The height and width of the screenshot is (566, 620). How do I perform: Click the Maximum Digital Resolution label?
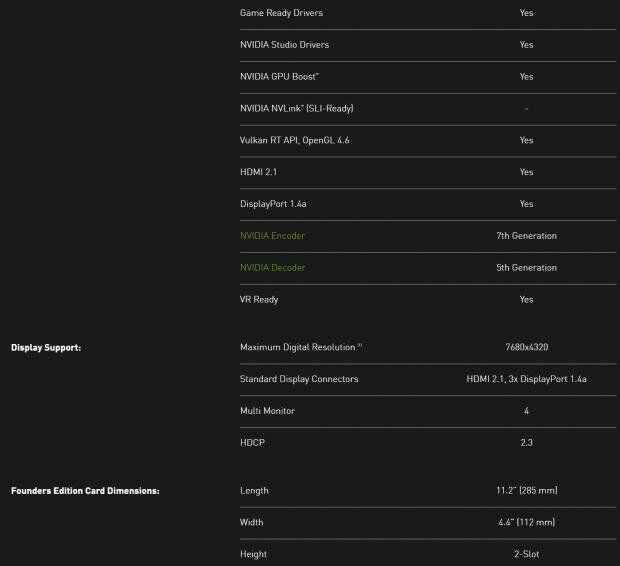coord(298,347)
